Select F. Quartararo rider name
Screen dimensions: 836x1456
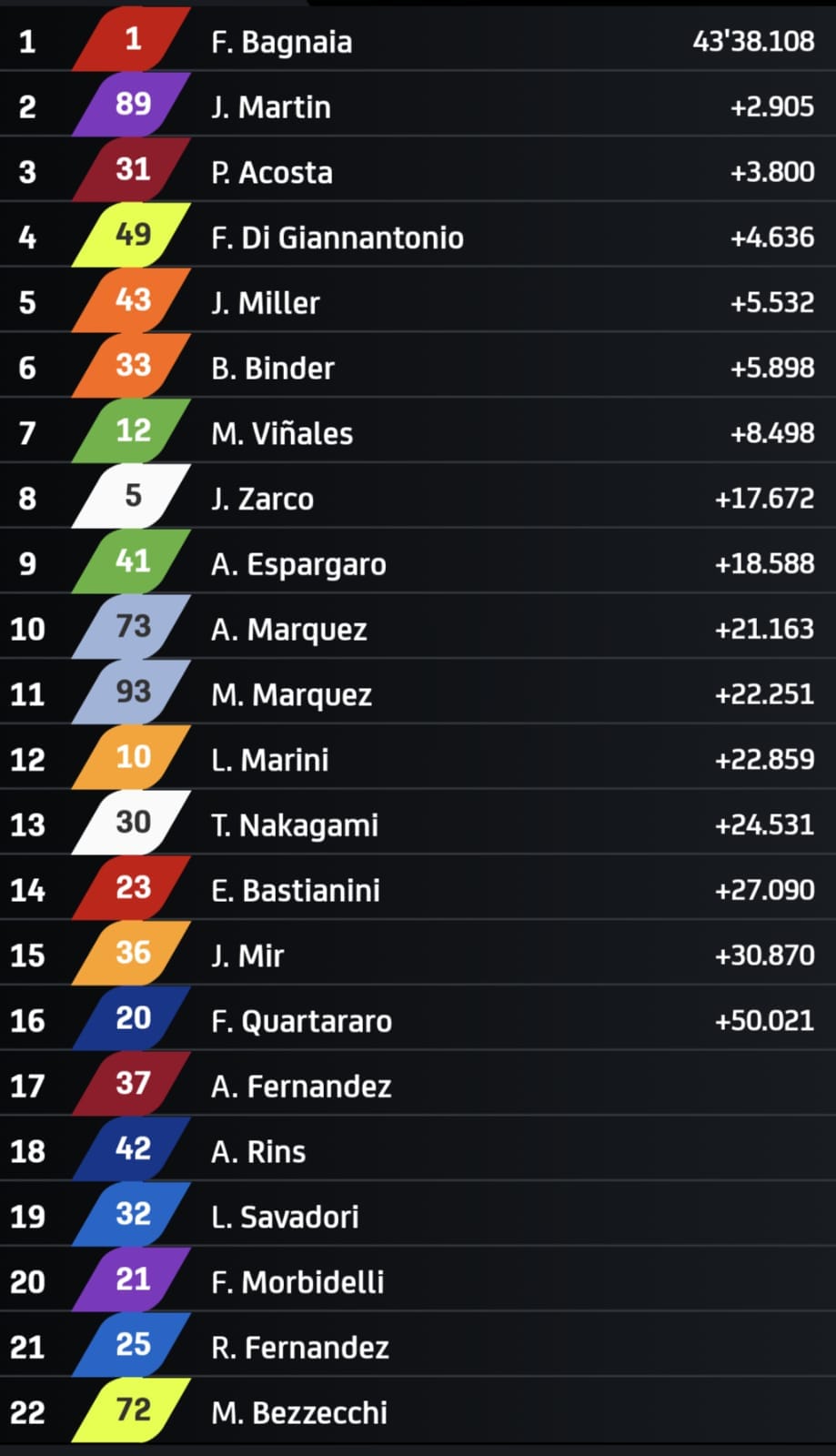pyautogui.click(x=301, y=1022)
